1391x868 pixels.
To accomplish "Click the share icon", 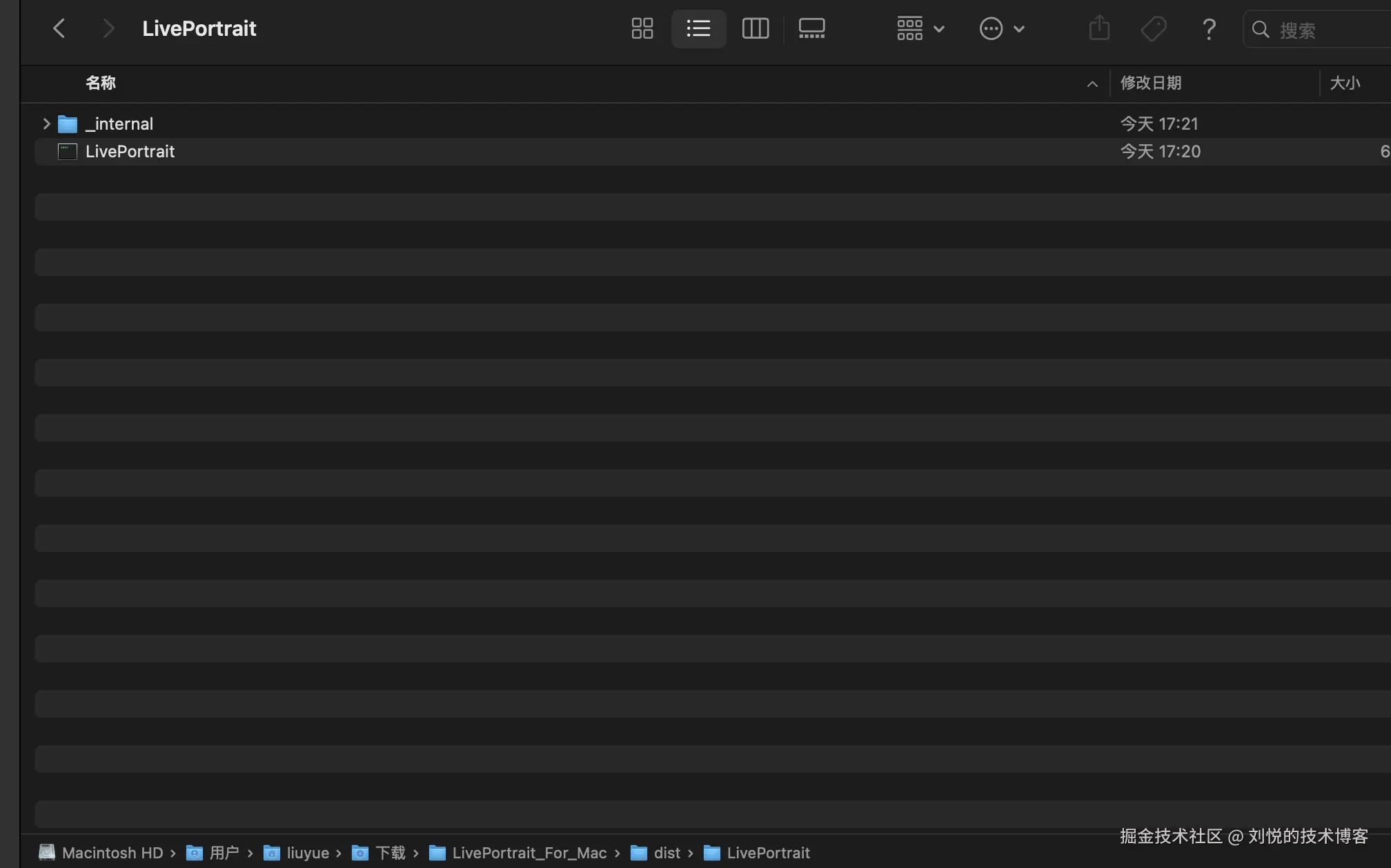I will pyautogui.click(x=1099, y=29).
